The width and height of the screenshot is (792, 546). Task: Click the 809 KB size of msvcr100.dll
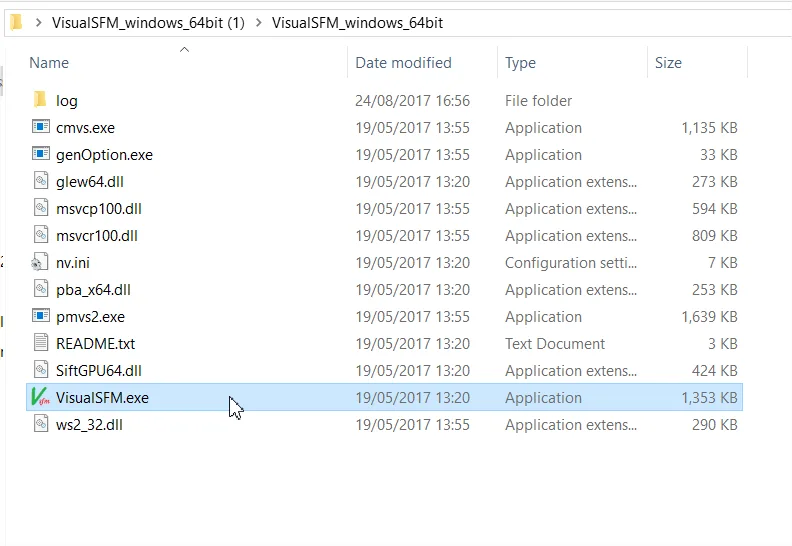[715, 236]
